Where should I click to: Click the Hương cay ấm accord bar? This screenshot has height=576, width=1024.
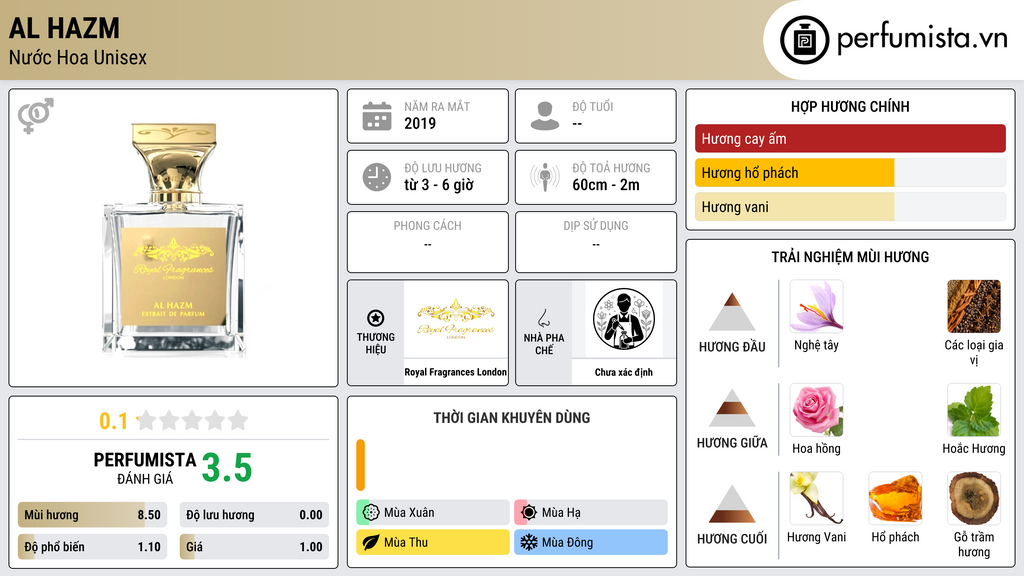coord(850,138)
